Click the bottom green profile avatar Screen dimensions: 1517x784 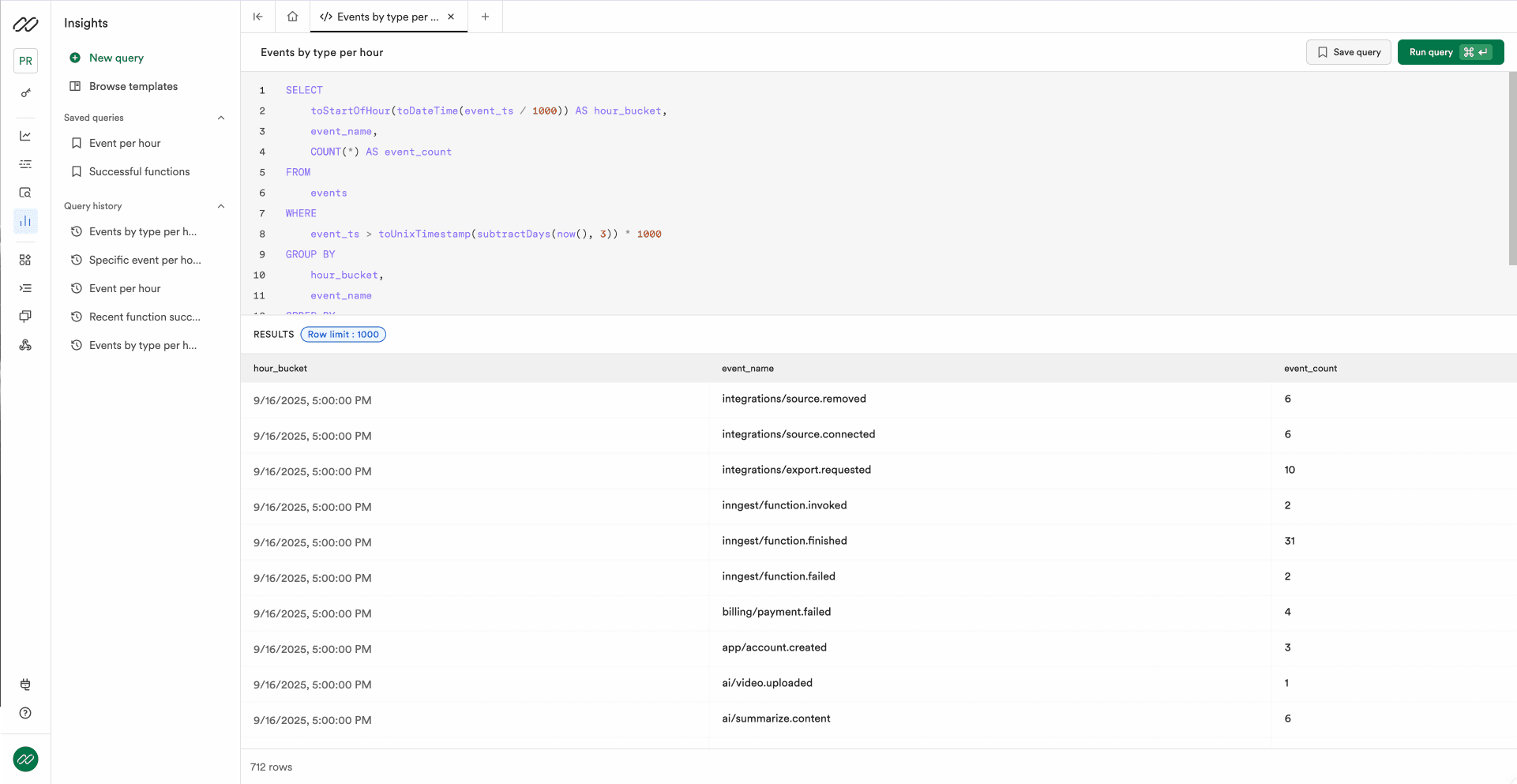click(25, 759)
